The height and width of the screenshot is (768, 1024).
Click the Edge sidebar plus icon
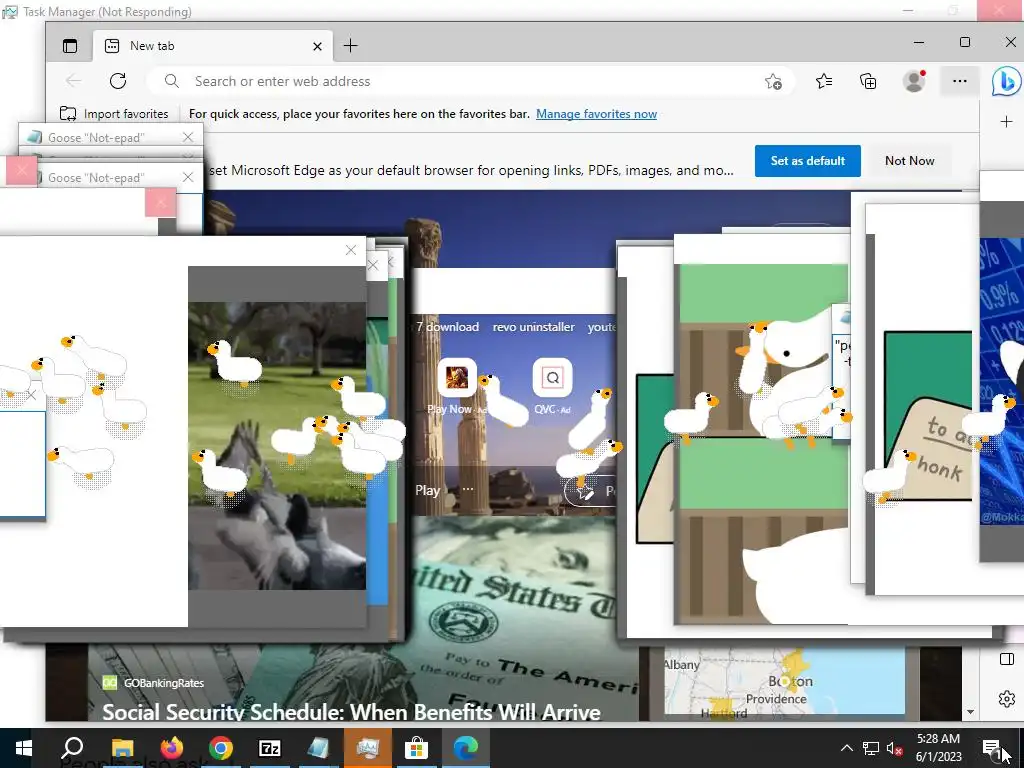[1006, 121]
